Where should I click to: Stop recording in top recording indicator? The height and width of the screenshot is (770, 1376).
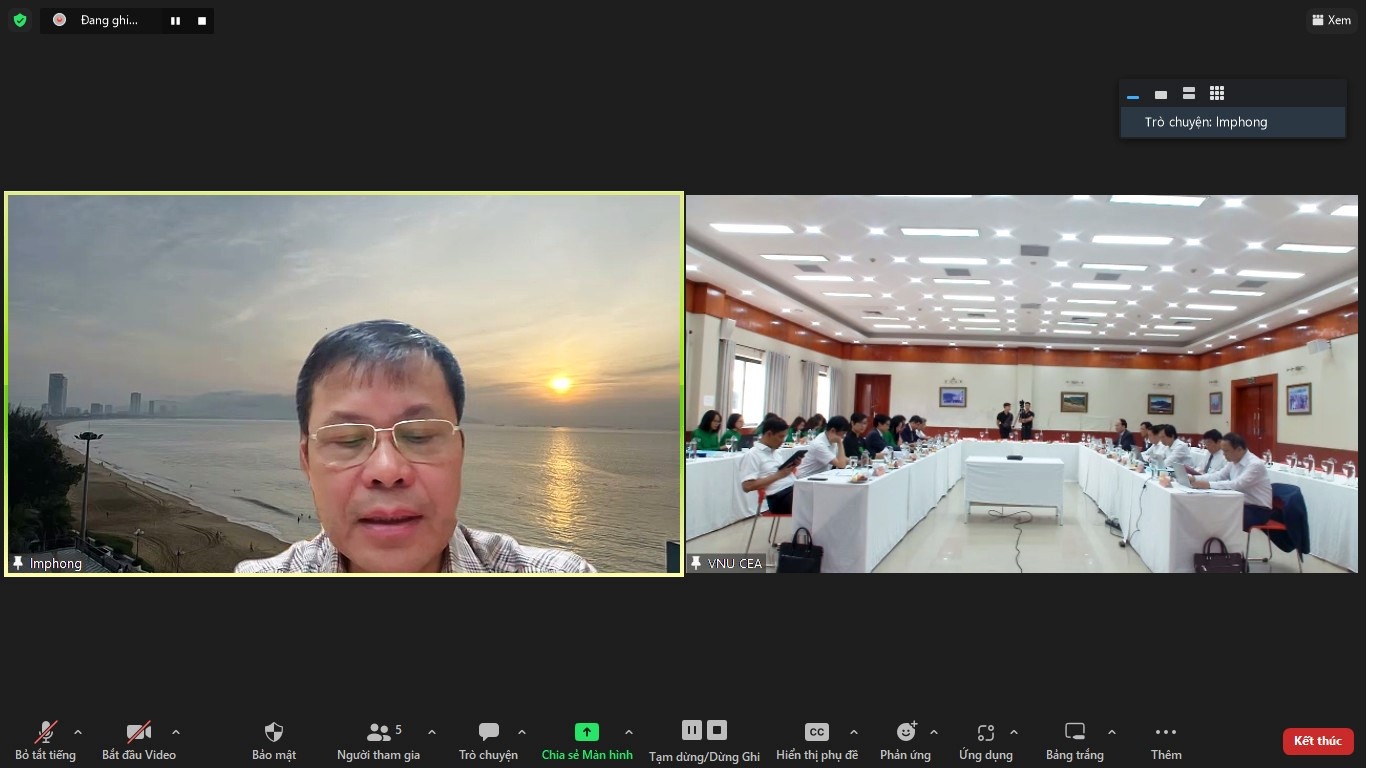[x=202, y=20]
